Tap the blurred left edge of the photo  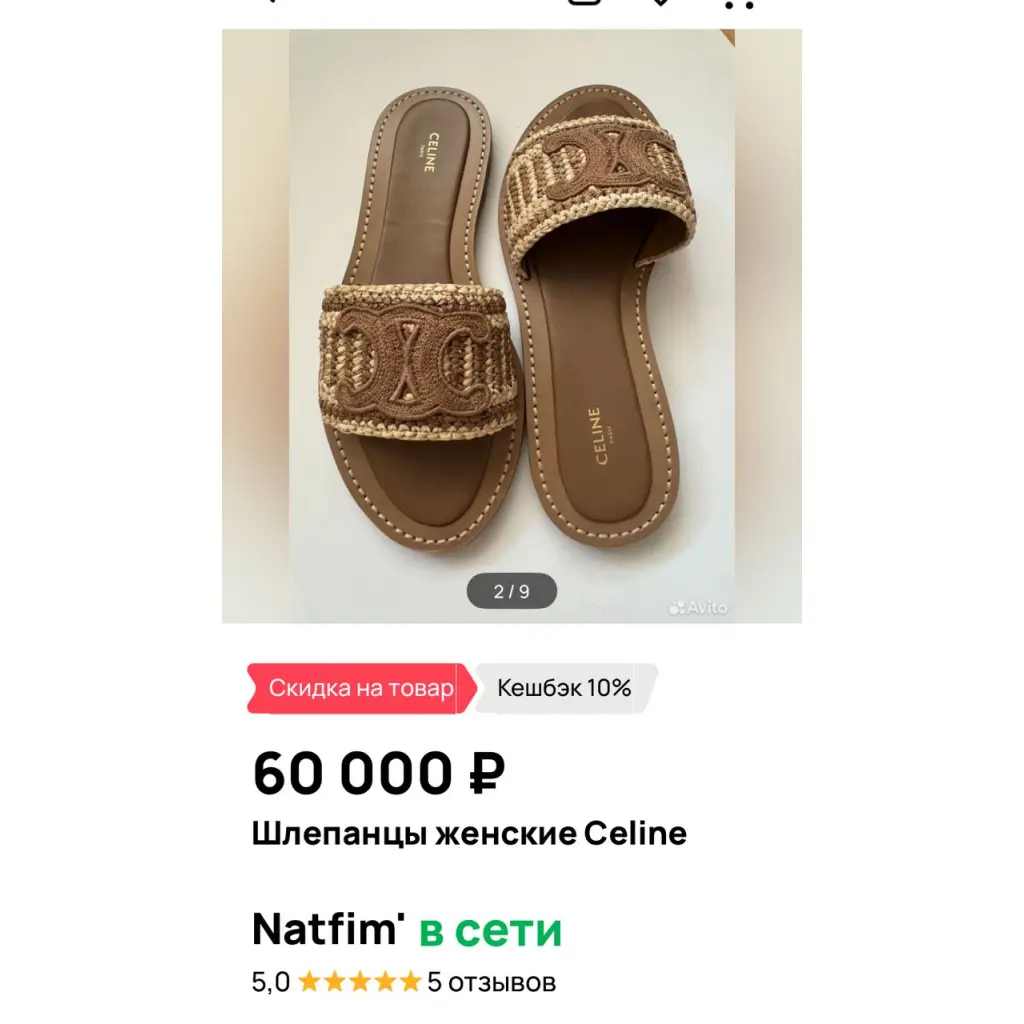[255, 326]
